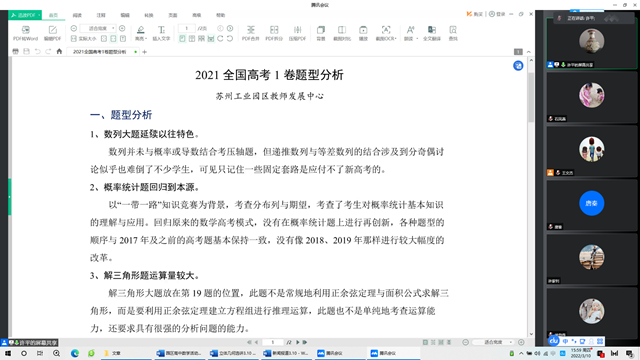Zoom out using bottom-bar minus button
Viewport: 640px width, 360px height.
pyautogui.click(x=465, y=342)
